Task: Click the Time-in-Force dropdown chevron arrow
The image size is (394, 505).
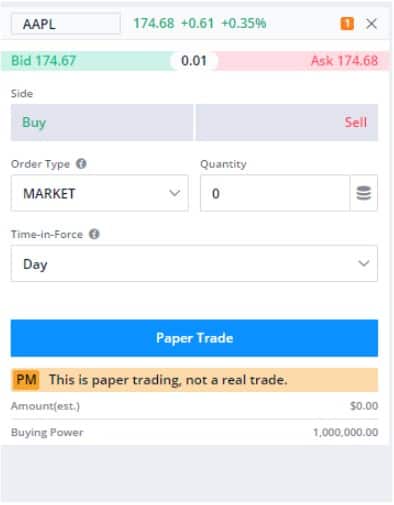Action: 364,263
